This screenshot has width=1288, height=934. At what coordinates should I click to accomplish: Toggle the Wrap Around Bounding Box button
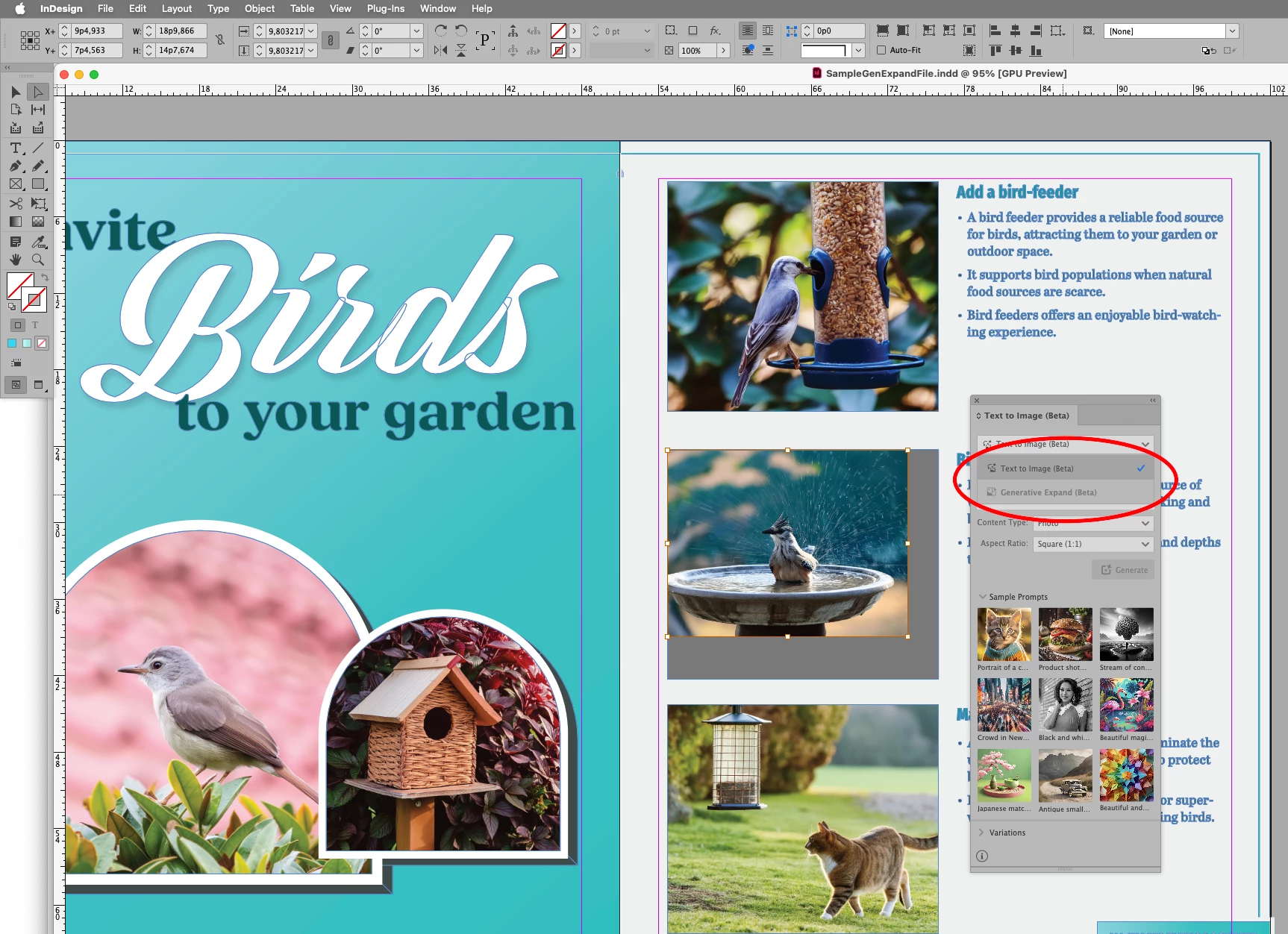[768, 31]
